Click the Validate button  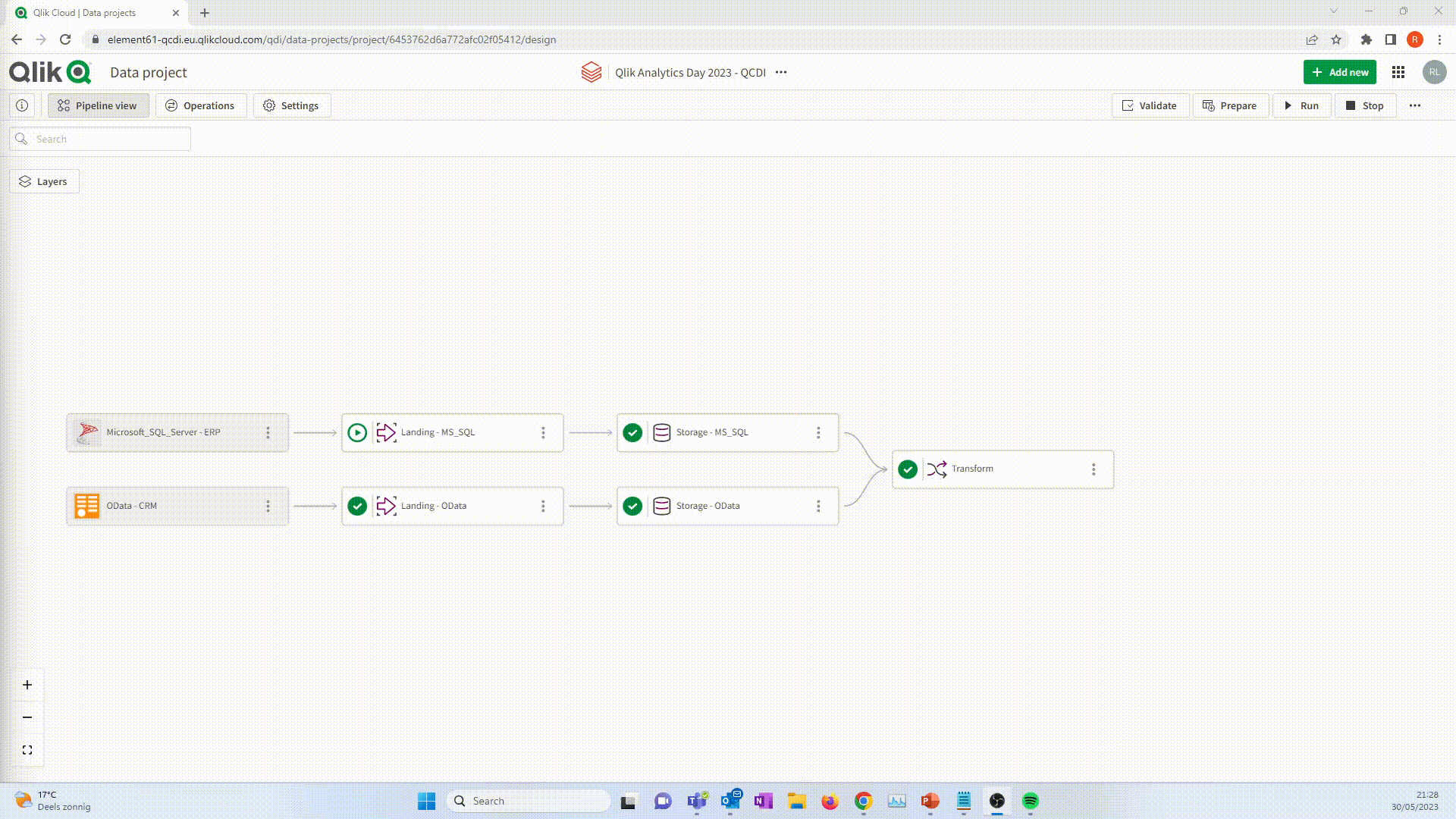point(1150,105)
